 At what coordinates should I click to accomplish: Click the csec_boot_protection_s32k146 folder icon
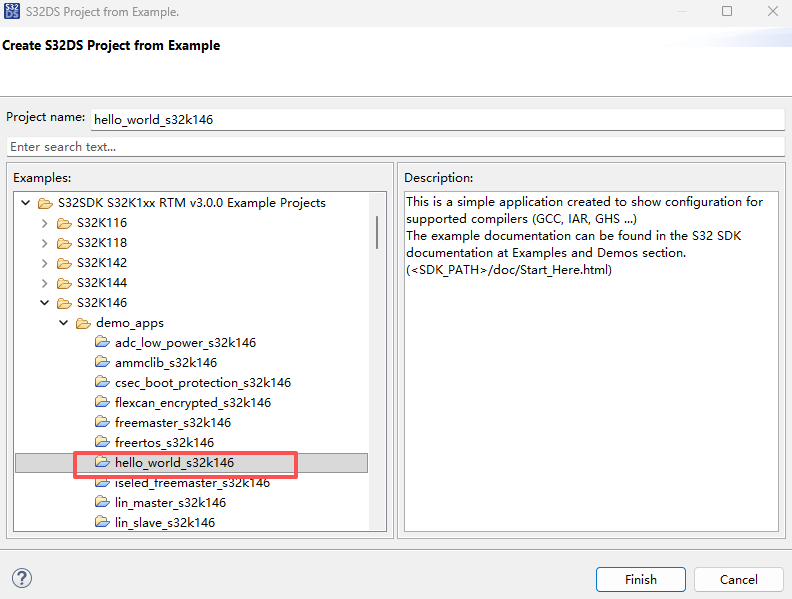pyautogui.click(x=103, y=382)
